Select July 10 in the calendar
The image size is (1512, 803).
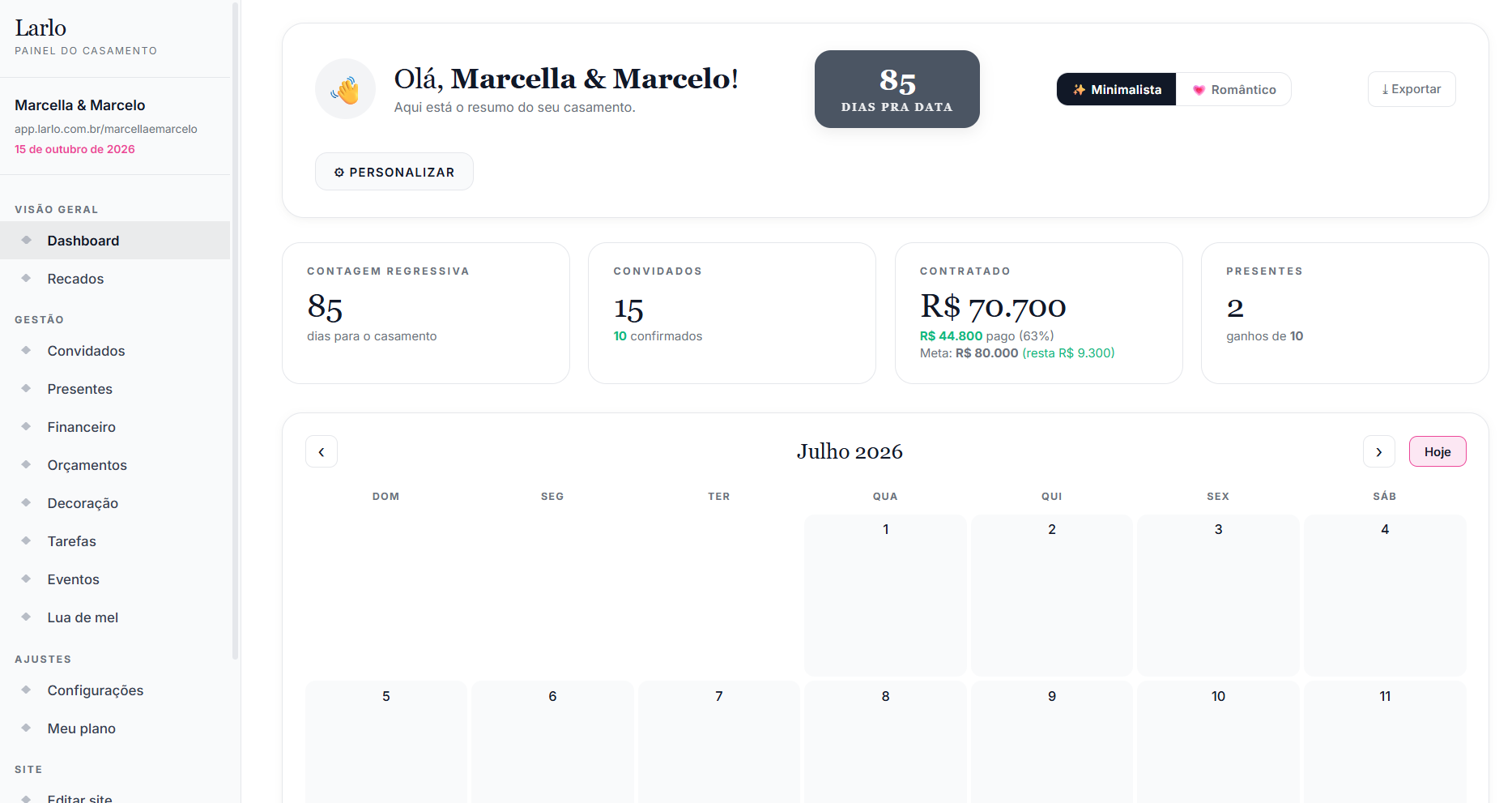tap(1218, 741)
